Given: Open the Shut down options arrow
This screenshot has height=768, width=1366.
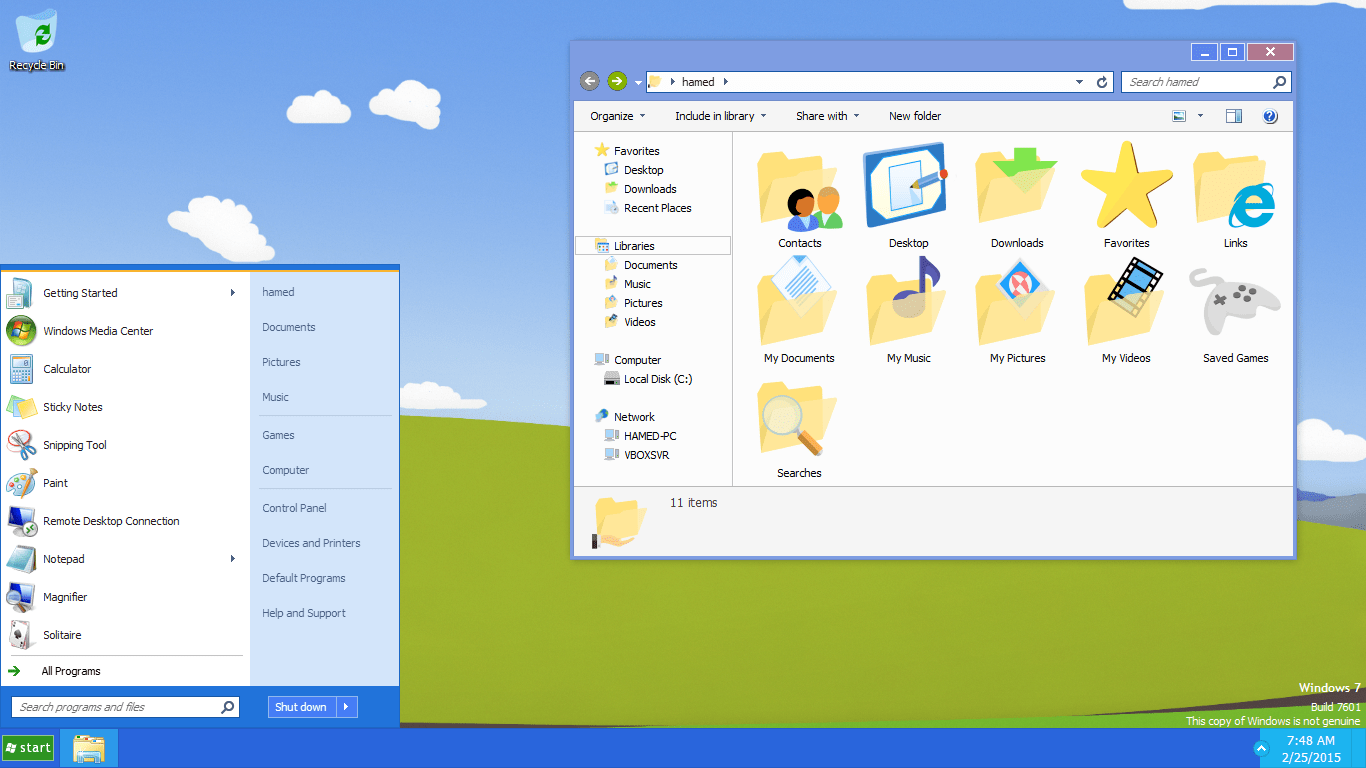Looking at the screenshot, I should coord(346,707).
